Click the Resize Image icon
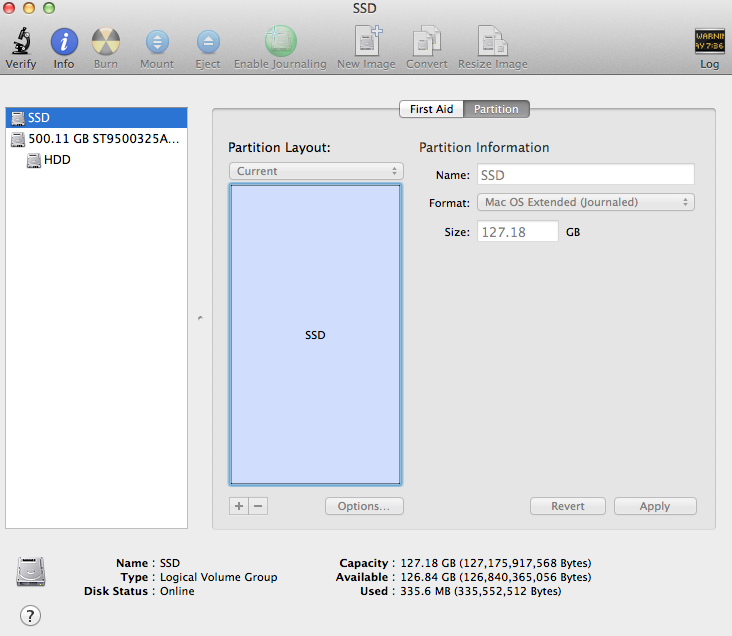 493,41
